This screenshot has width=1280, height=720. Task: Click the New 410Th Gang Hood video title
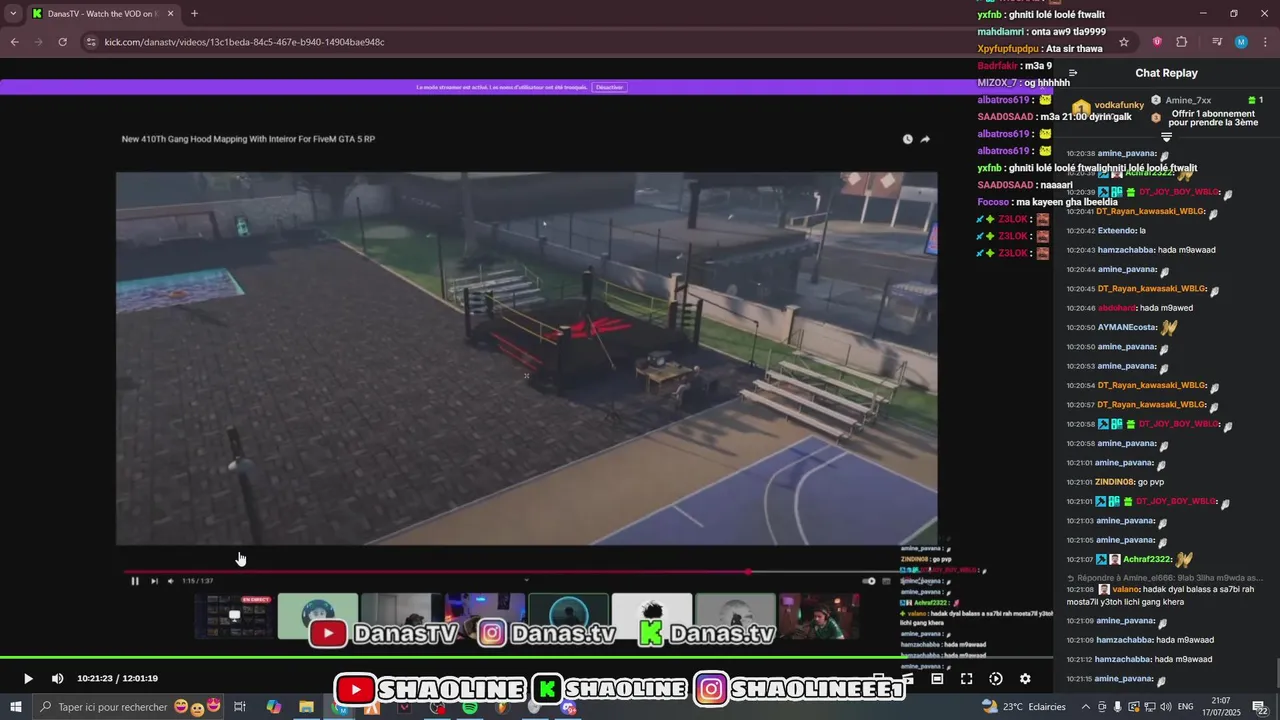click(x=248, y=139)
